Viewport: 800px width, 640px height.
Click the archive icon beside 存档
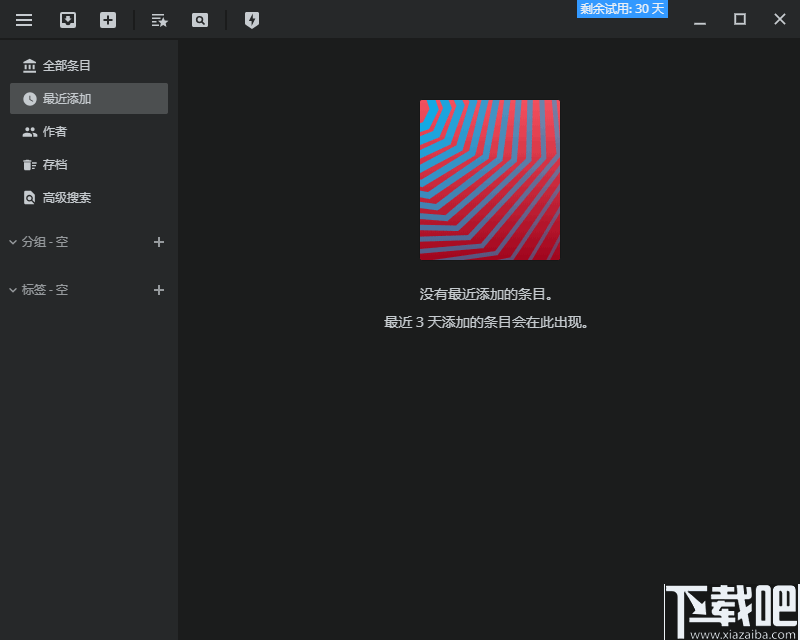pyautogui.click(x=30, y=165)
